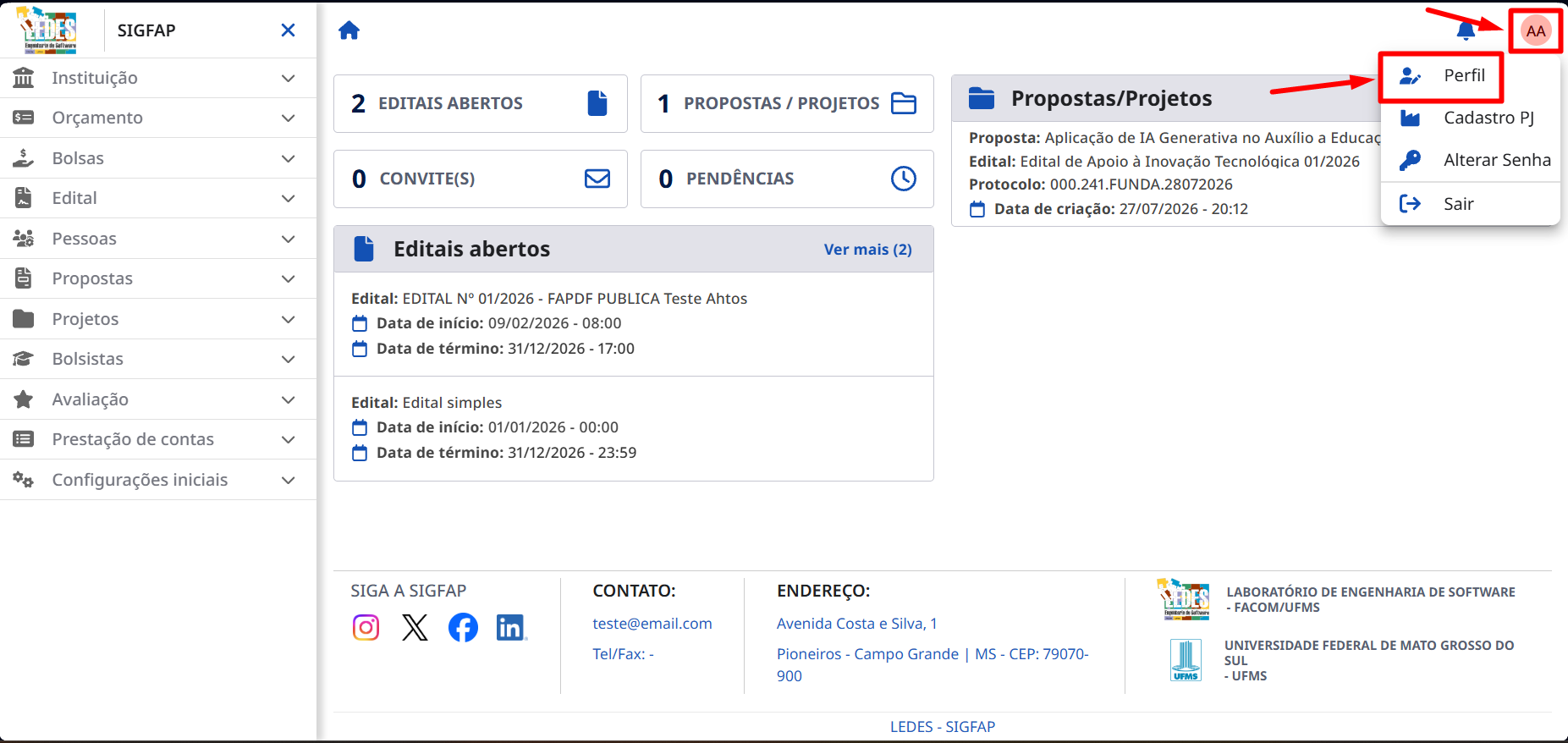Click the clock icon on Pendências card
The image size is (1568, 743).
904,179
